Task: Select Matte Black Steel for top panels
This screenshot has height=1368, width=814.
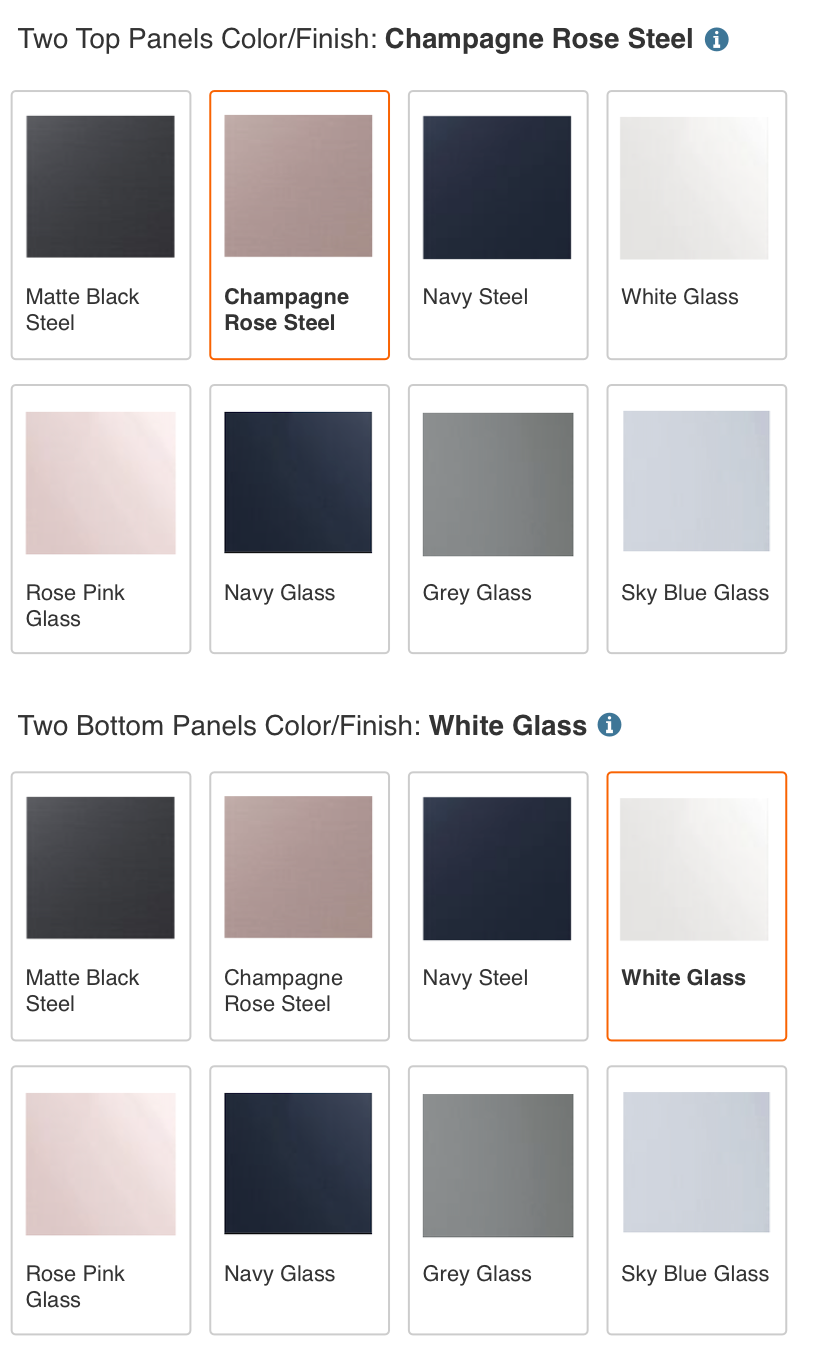Action: point(101,225)
